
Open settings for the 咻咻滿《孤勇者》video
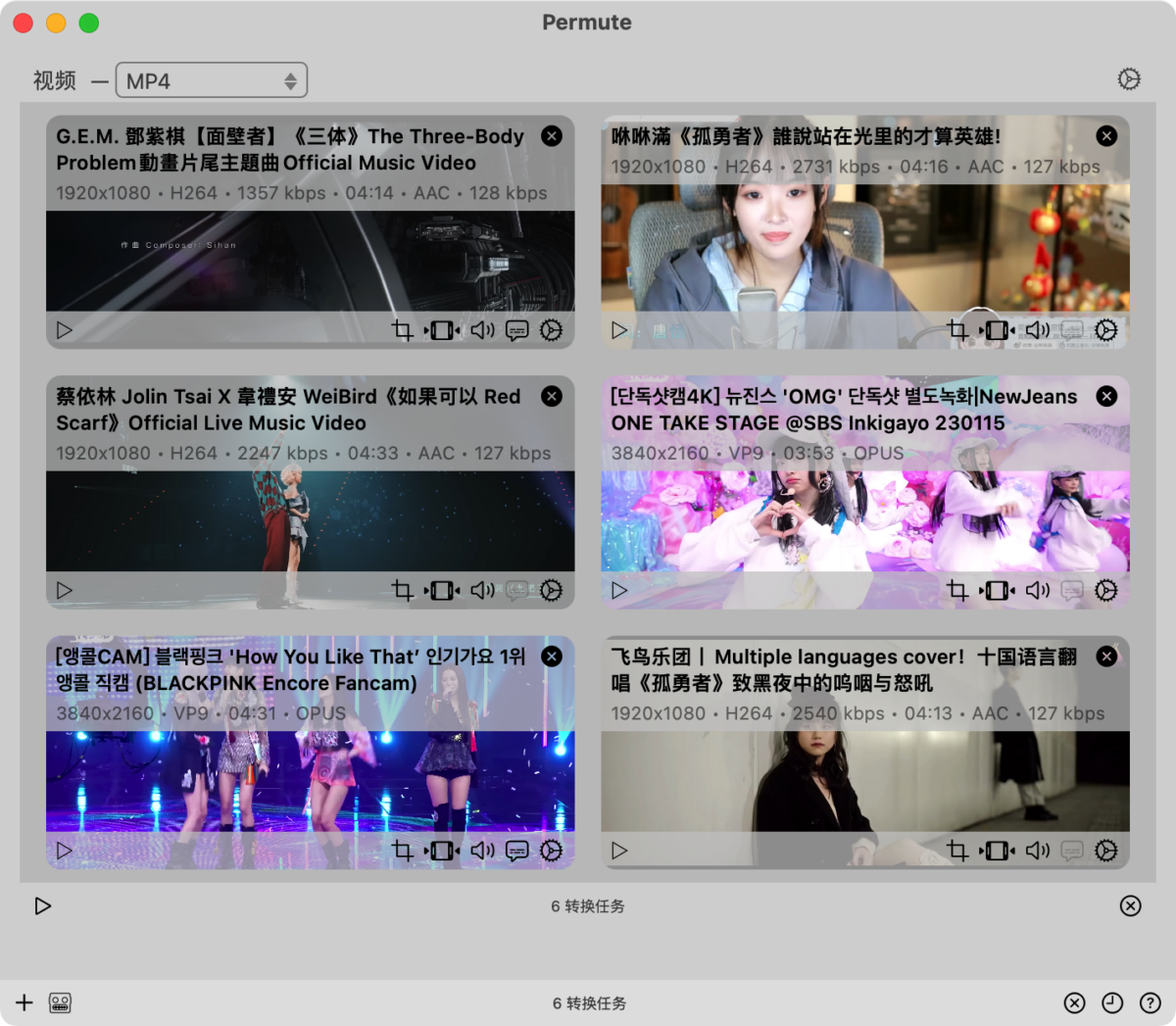(x=1106, y=330)
